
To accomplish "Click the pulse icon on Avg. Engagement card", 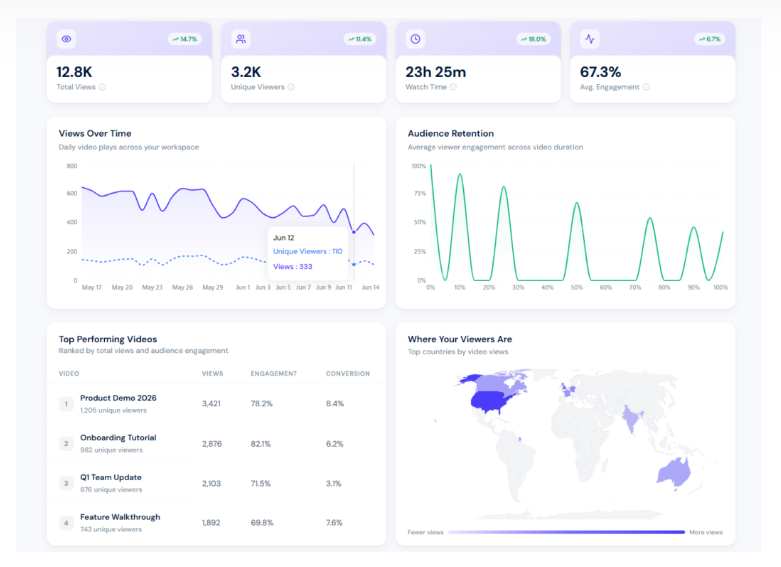I will (x=590, y=39).
